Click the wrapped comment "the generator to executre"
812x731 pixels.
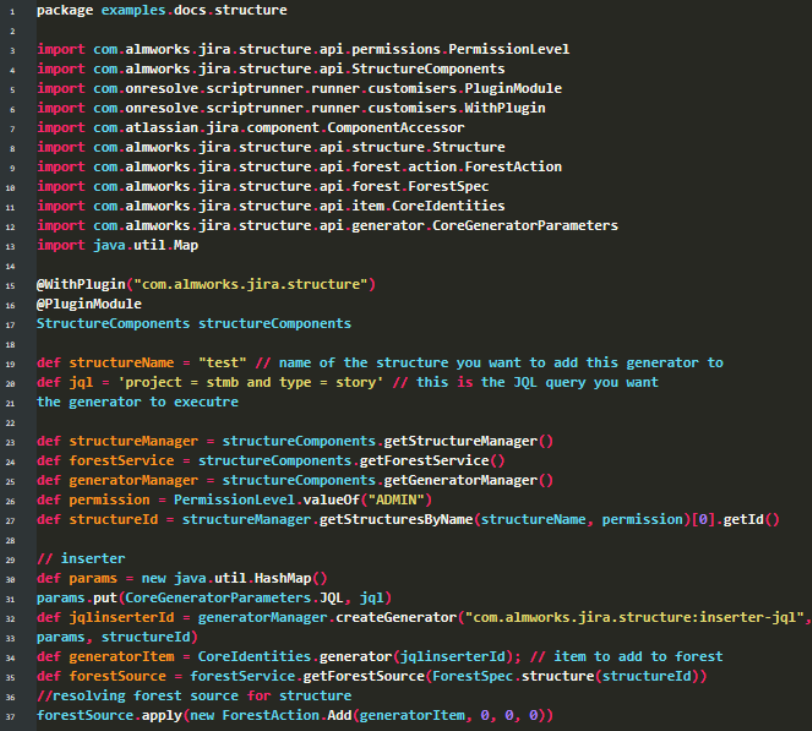pyautogui.click(x=137, y=402)
